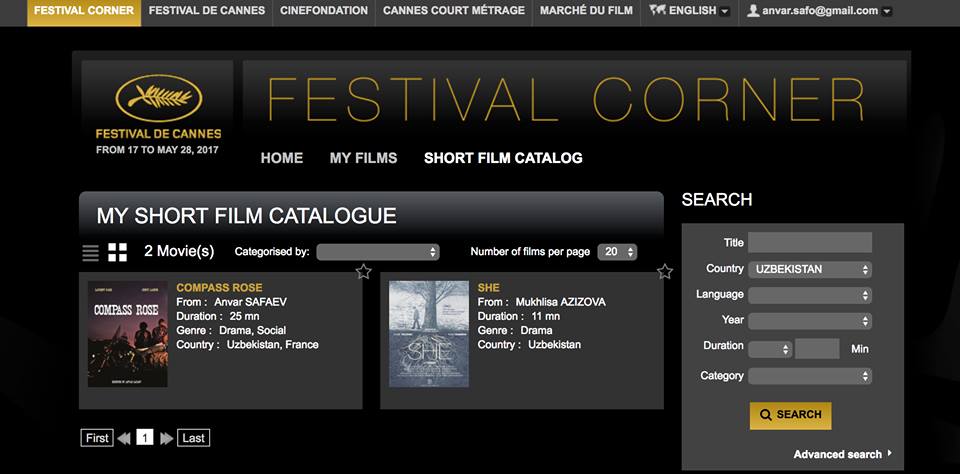Go to next page arrow icon

[x=166, y=438]
